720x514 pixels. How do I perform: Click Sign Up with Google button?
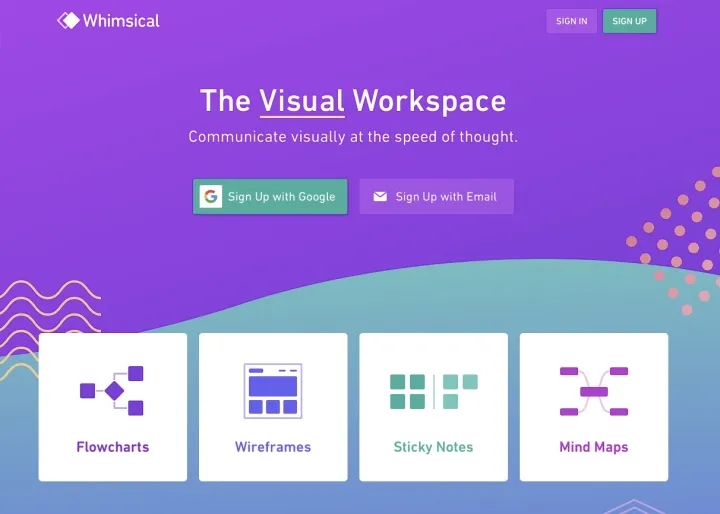pyautogui.click(x=270, y=197)
